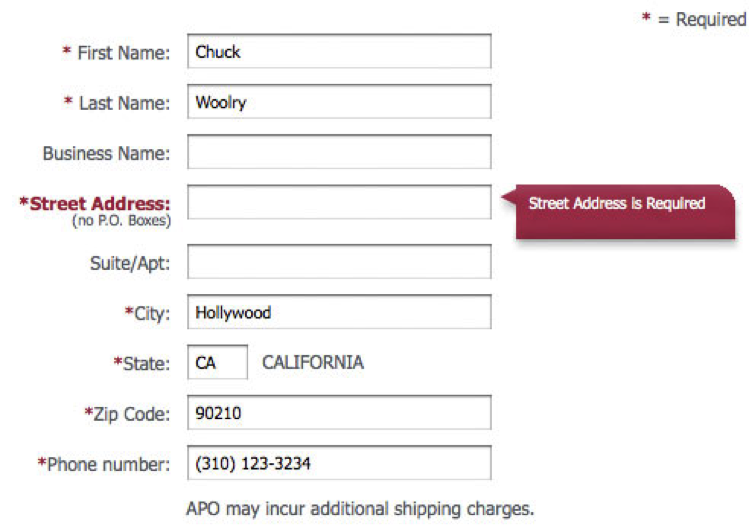This screenshot has width=750, height=528.
Task: Focus the Last Name field containing Woolry
Action: tap(339, 102)
